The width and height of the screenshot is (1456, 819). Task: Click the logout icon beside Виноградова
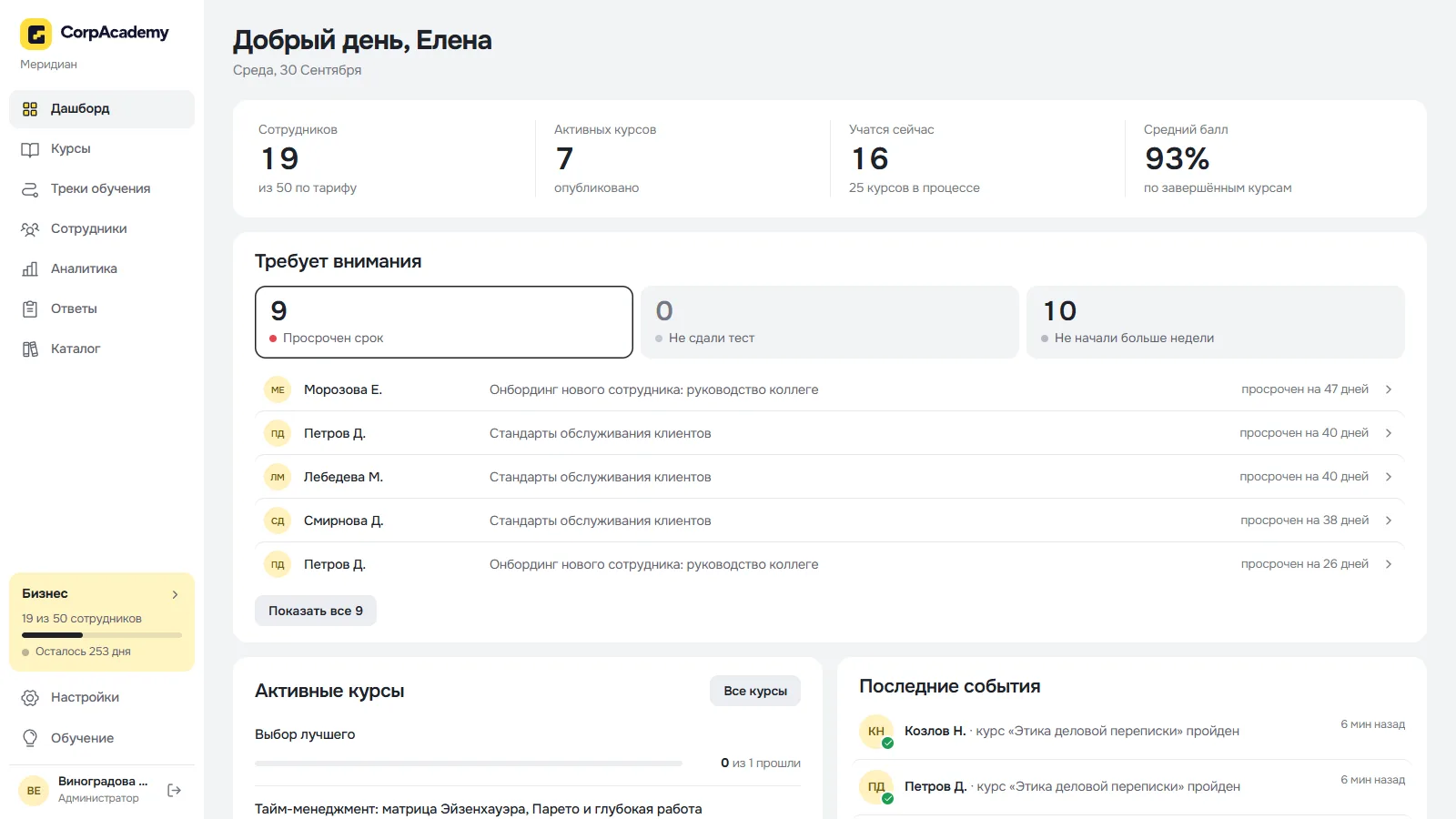click(175, 791)
